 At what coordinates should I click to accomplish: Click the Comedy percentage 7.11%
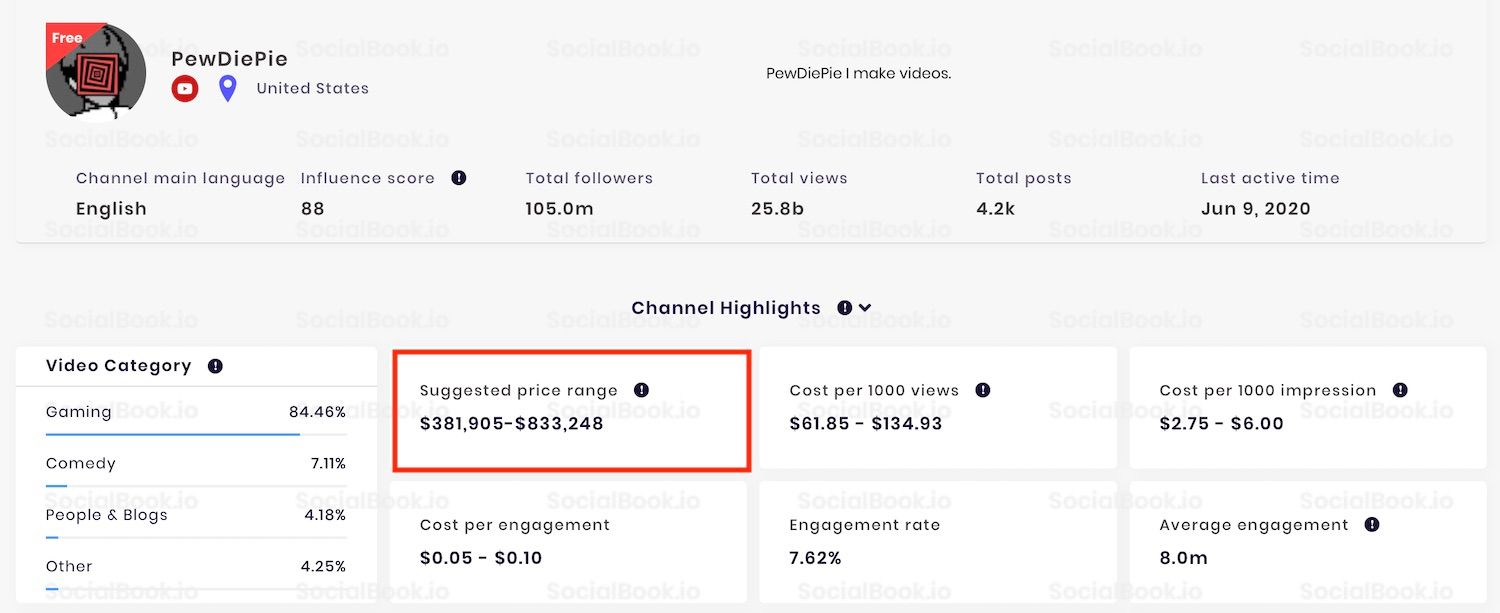click(x=329, y=464)
